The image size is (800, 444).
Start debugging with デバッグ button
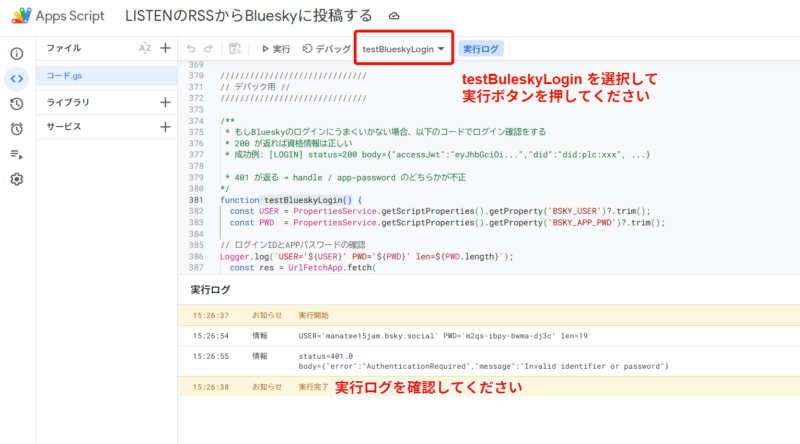(x=327, y=48)
